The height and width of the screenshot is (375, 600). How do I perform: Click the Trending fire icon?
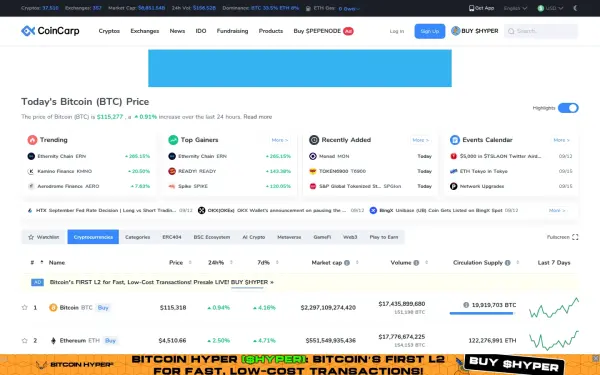pyautogui.click(x=32, y=140)
